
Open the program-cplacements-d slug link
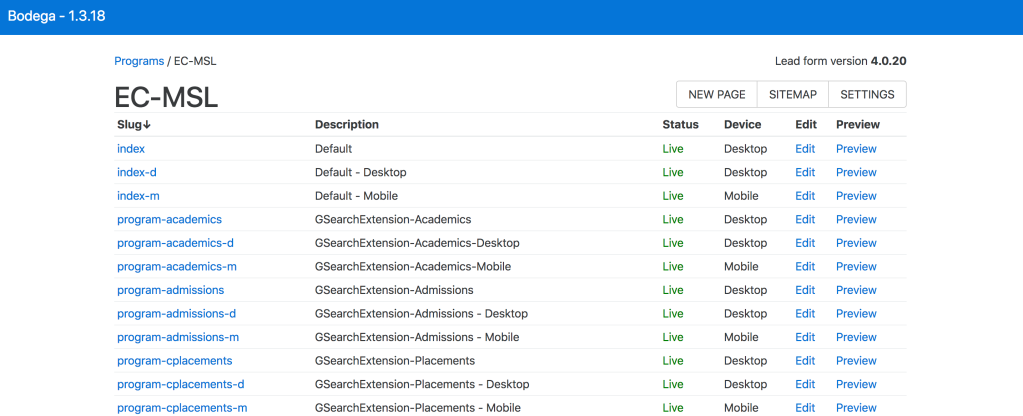(180, 384)
